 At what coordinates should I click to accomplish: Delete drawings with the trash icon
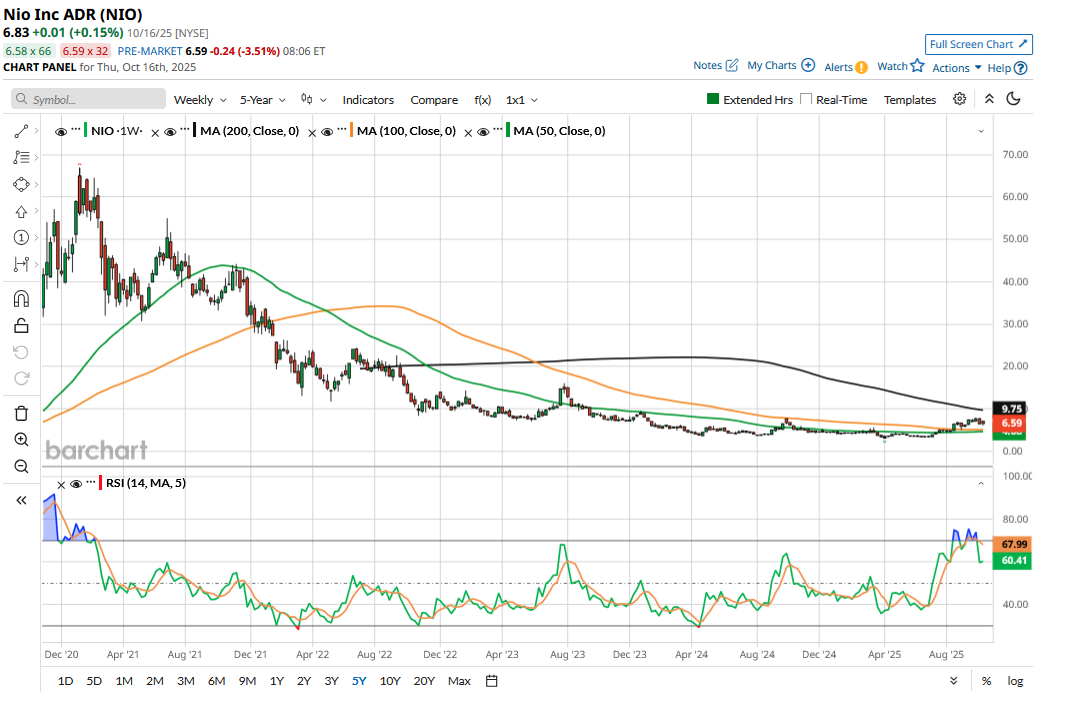click(x=21, y=413)
